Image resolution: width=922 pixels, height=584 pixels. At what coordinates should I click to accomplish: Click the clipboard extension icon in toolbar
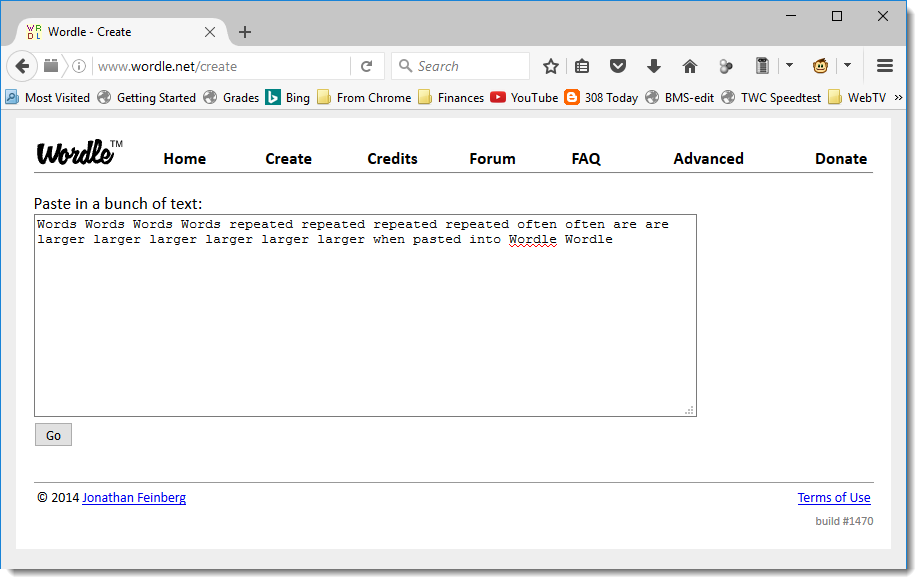[x=762, y=66]
